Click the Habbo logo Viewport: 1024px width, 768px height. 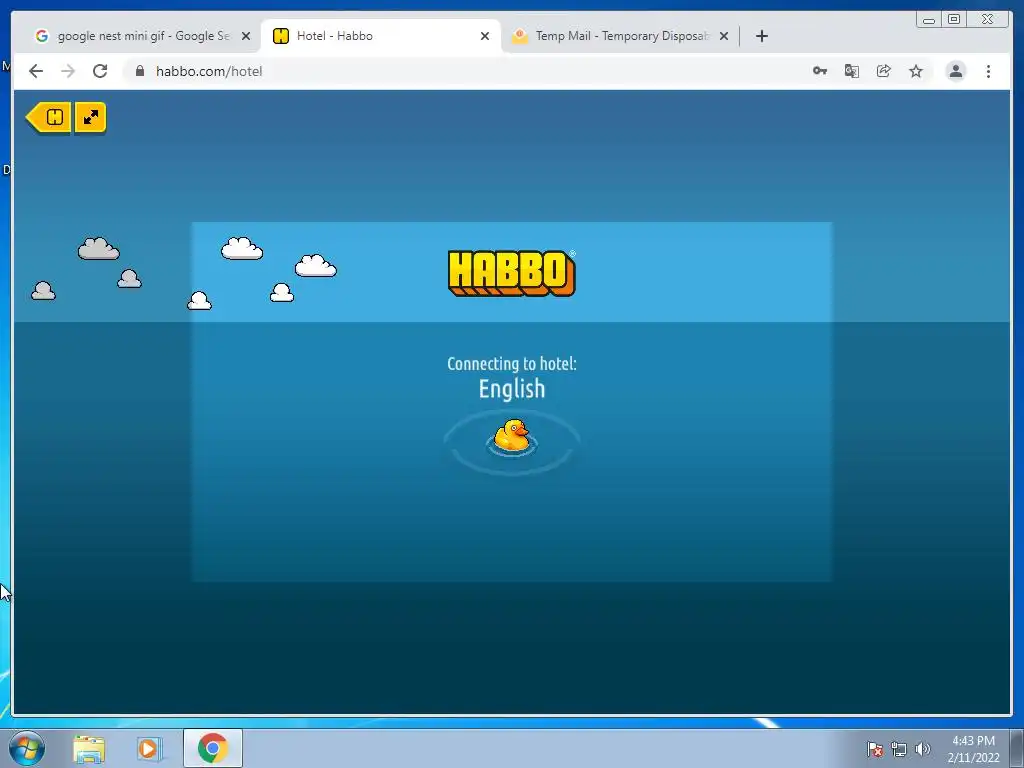click(x=512, y=273)
